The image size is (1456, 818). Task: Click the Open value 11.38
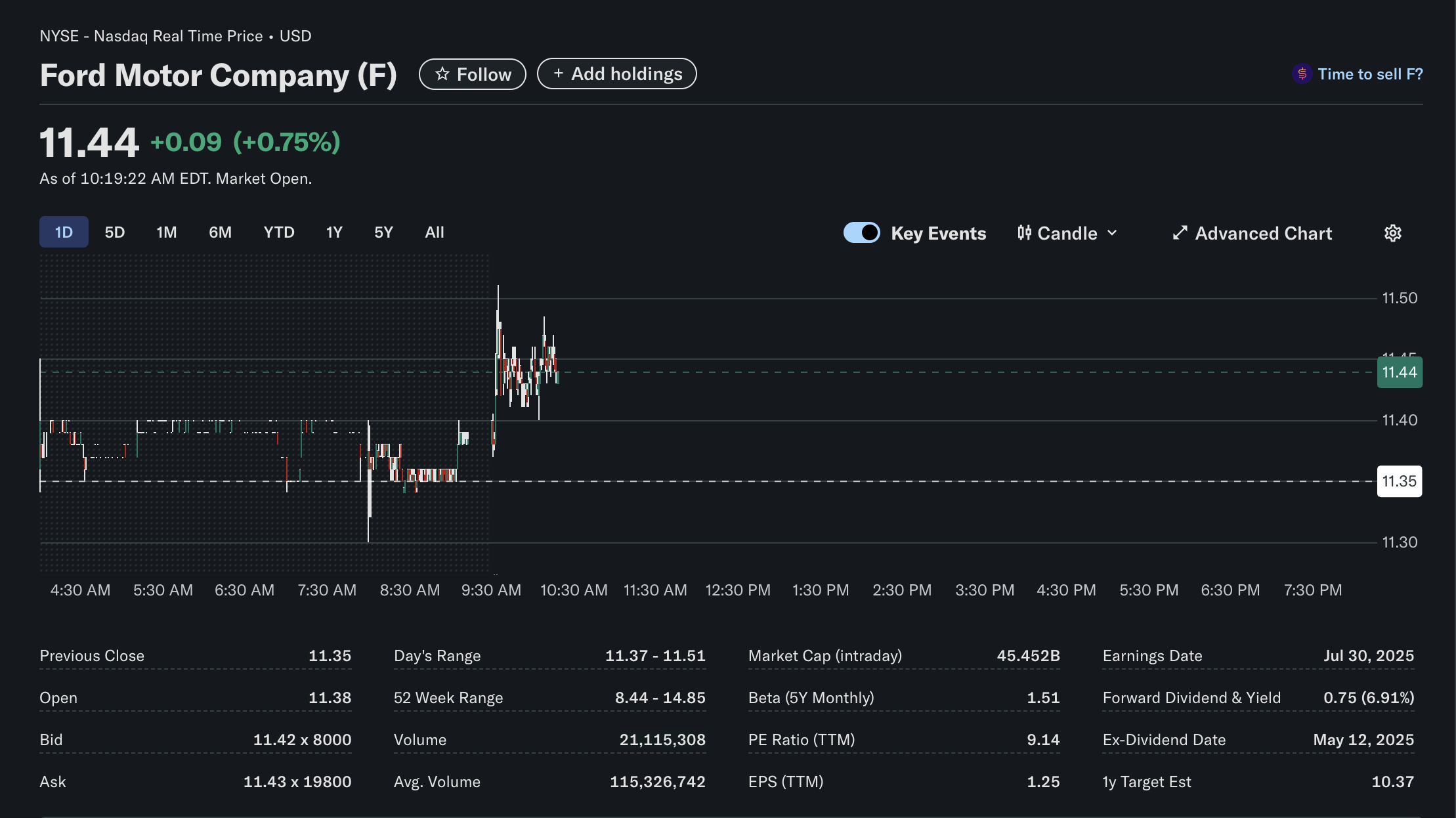(x=330, y=698)
